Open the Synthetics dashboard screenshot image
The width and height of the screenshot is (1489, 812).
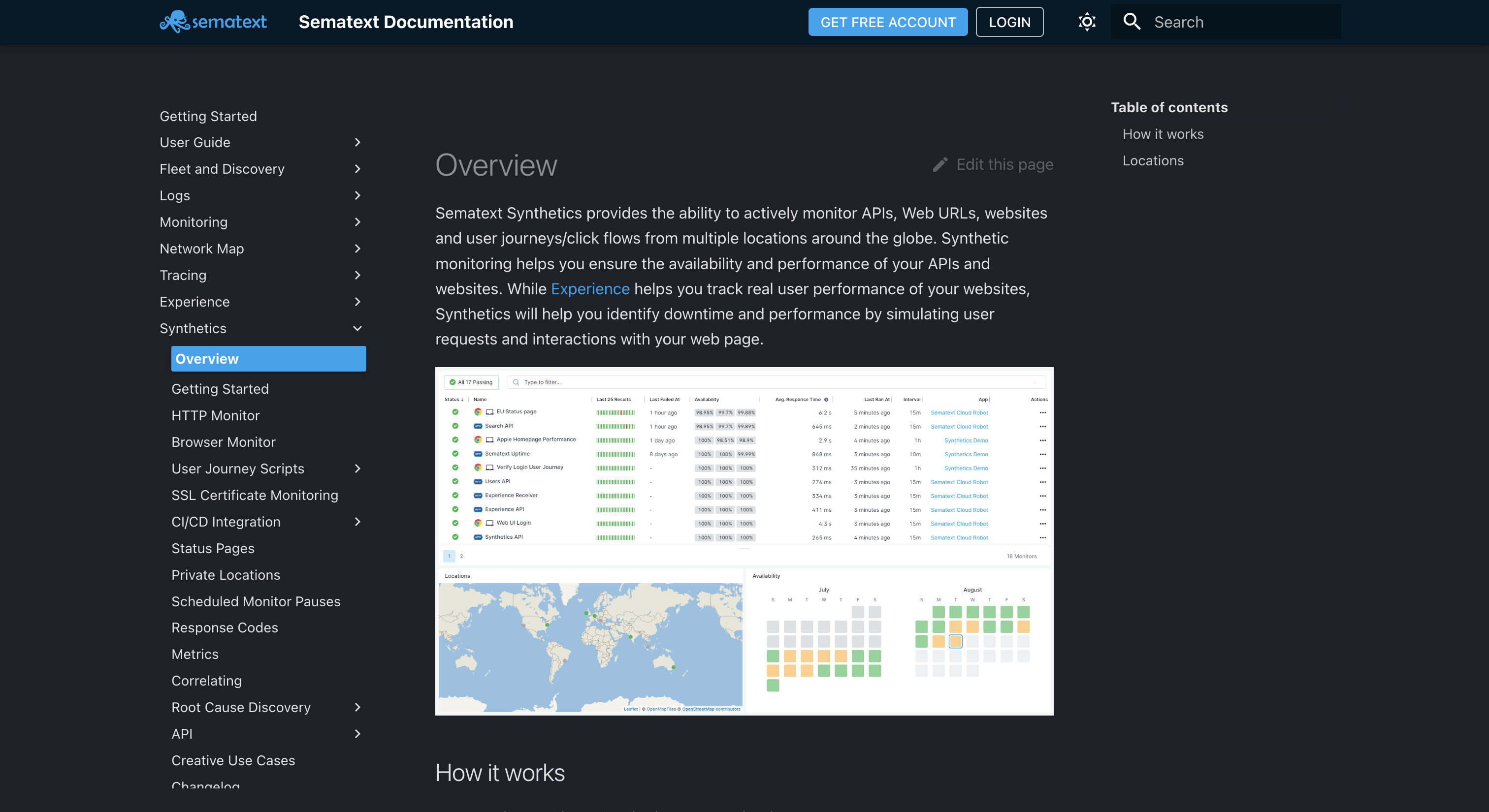tap(744, 541)
